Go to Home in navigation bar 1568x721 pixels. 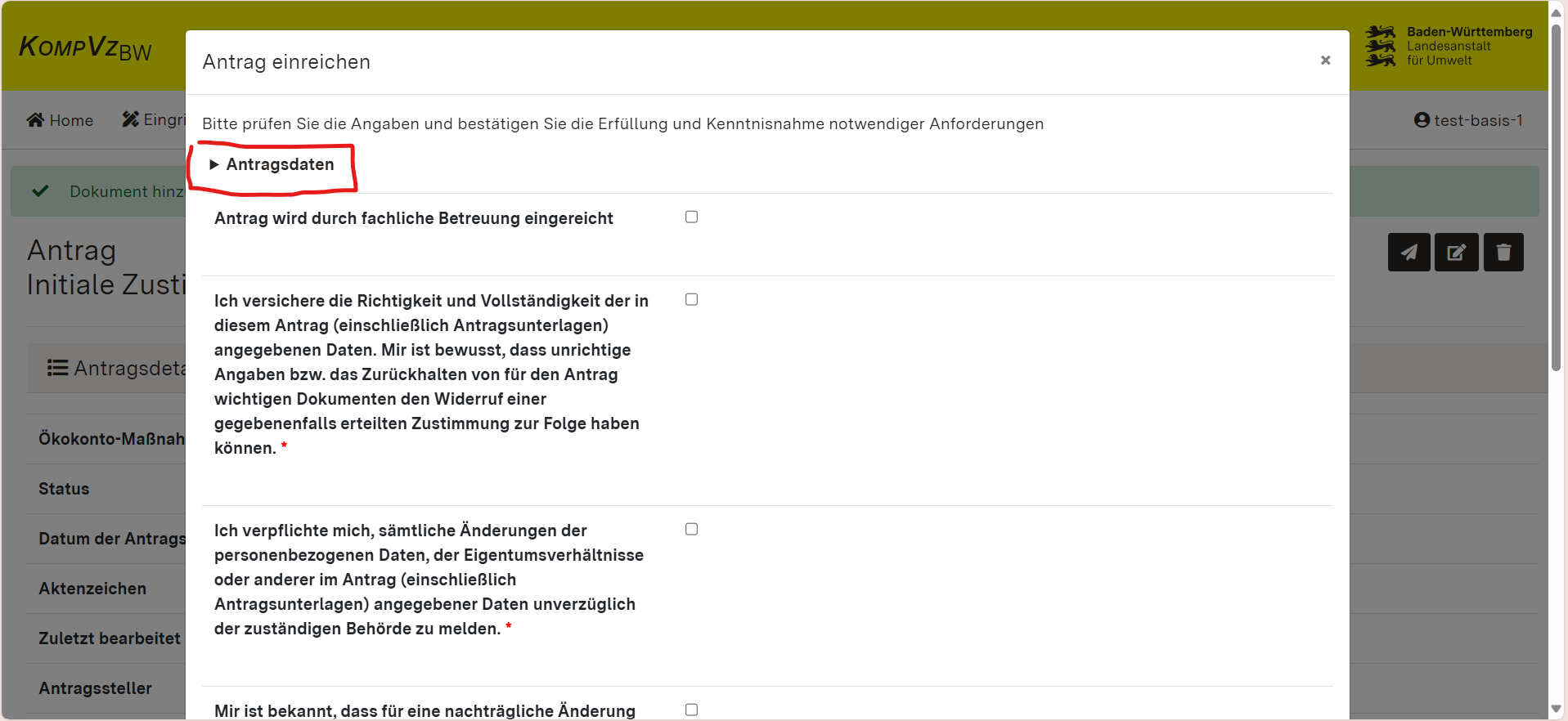coord(70,120)
